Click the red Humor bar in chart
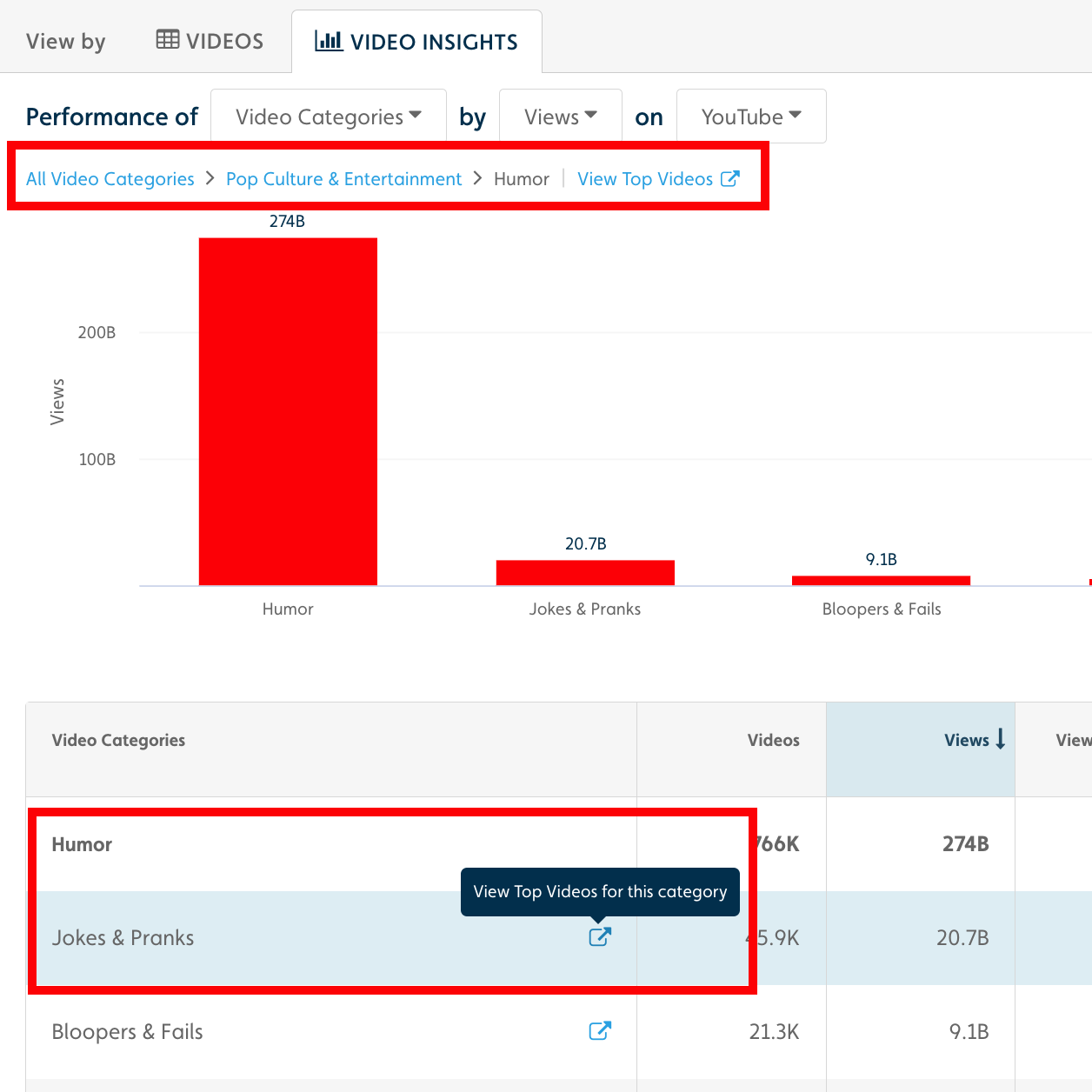Viewport: 1092px width, 1092px height. click(288, 411)
